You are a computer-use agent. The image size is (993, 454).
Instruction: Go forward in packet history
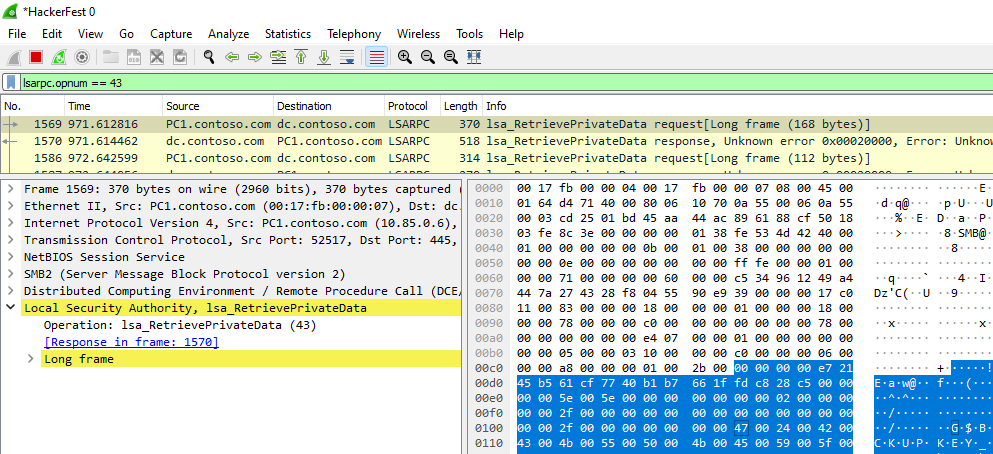tap(255, 57)
